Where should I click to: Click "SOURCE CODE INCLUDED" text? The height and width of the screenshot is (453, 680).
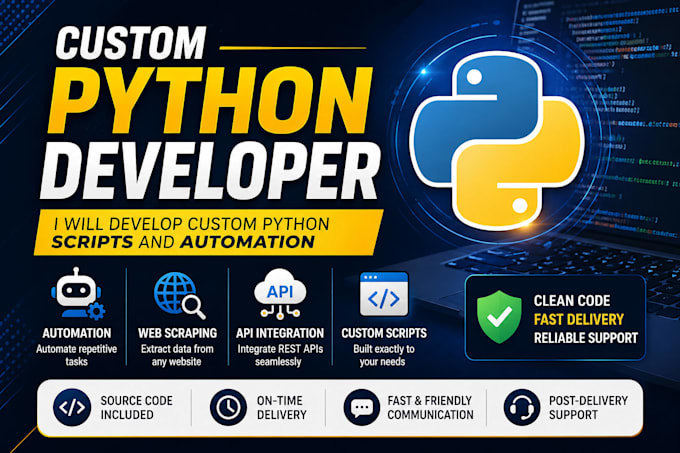click(x=137, y=407)
